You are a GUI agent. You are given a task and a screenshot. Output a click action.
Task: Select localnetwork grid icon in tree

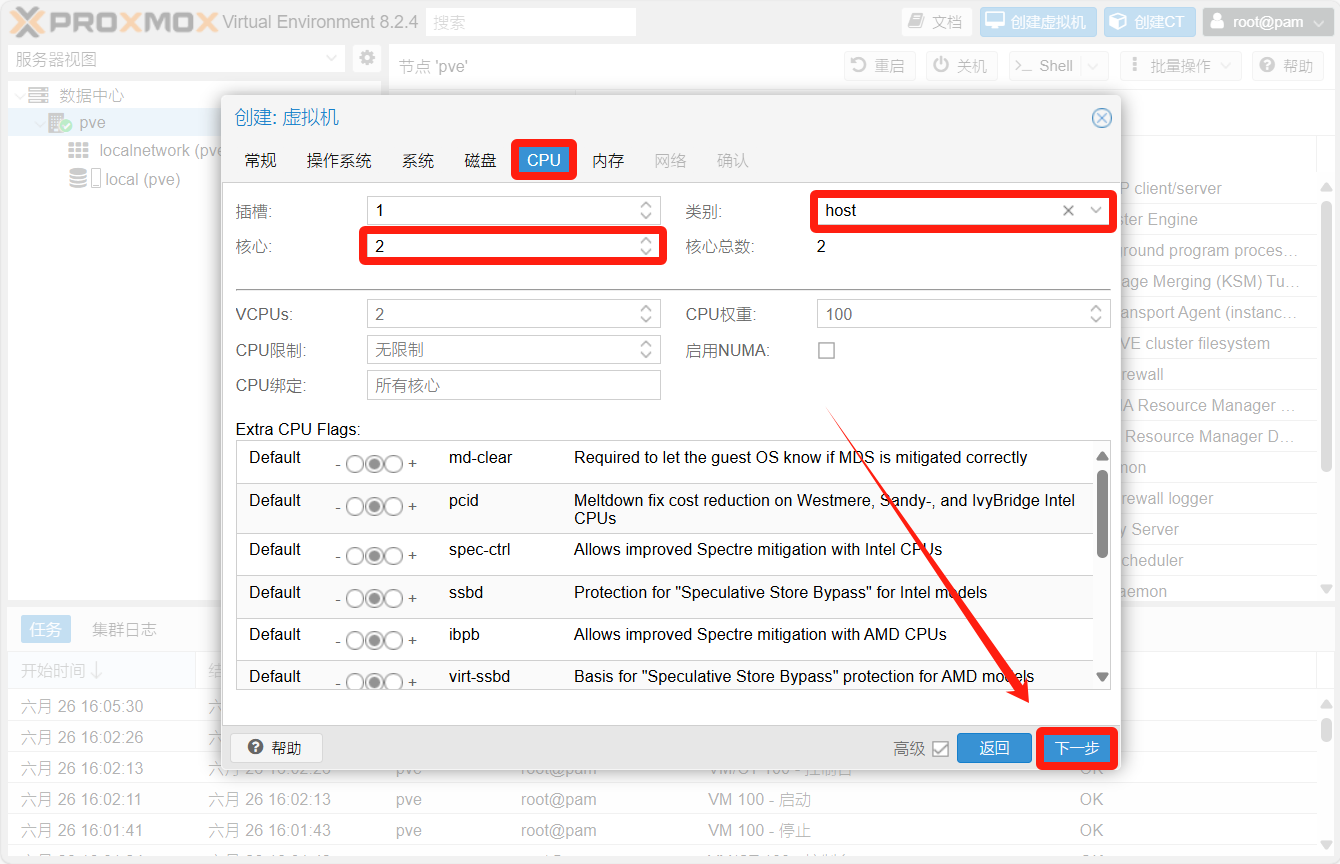pos(78,151)
